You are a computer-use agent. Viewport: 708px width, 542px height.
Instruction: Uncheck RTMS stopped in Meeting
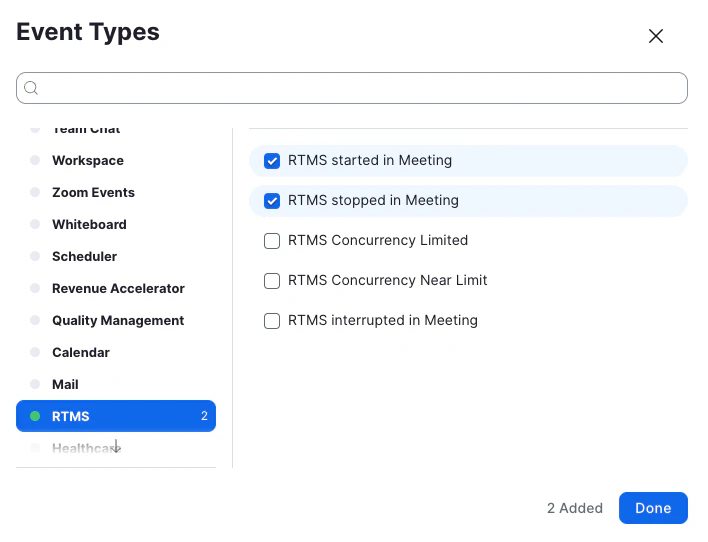click(x=272, y=201)
